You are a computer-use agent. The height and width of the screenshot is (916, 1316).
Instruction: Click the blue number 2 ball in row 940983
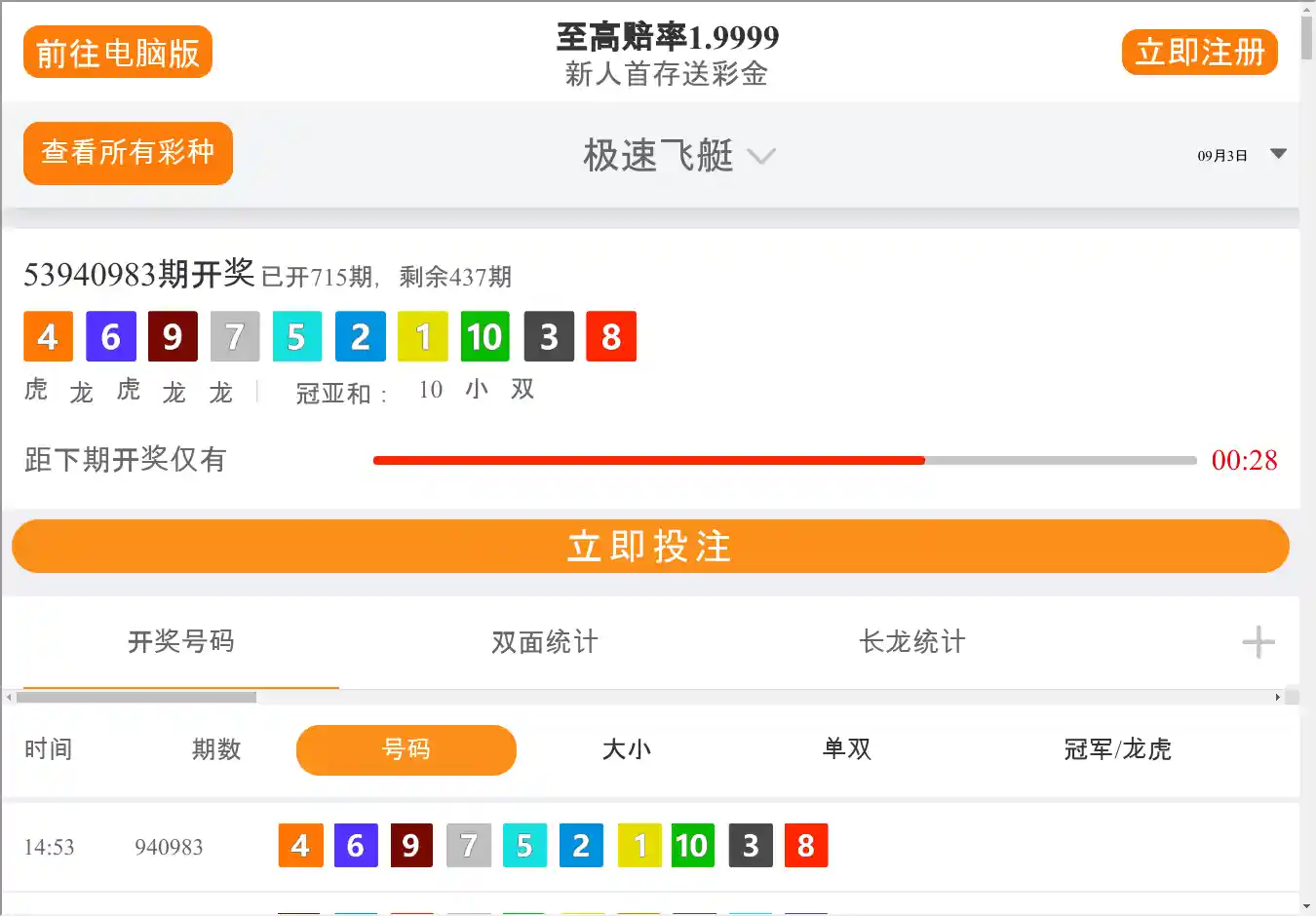coord(581,846)
